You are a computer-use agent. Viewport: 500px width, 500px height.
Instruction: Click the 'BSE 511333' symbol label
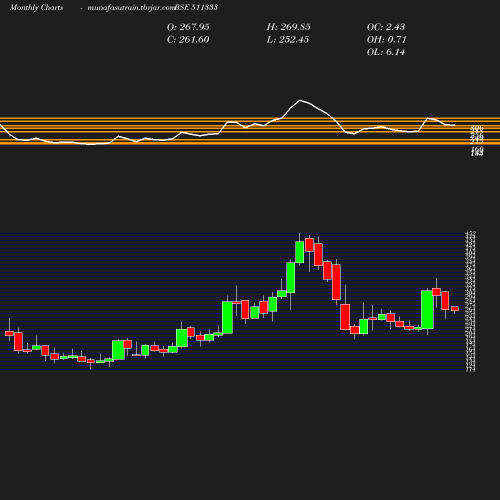click(x=196, y=7)
